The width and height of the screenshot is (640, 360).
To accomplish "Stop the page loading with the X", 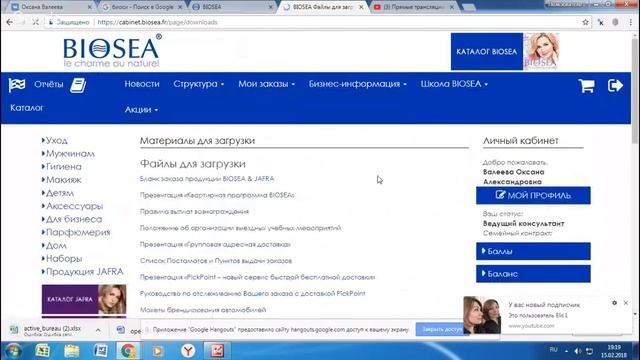I will [36, 22].
